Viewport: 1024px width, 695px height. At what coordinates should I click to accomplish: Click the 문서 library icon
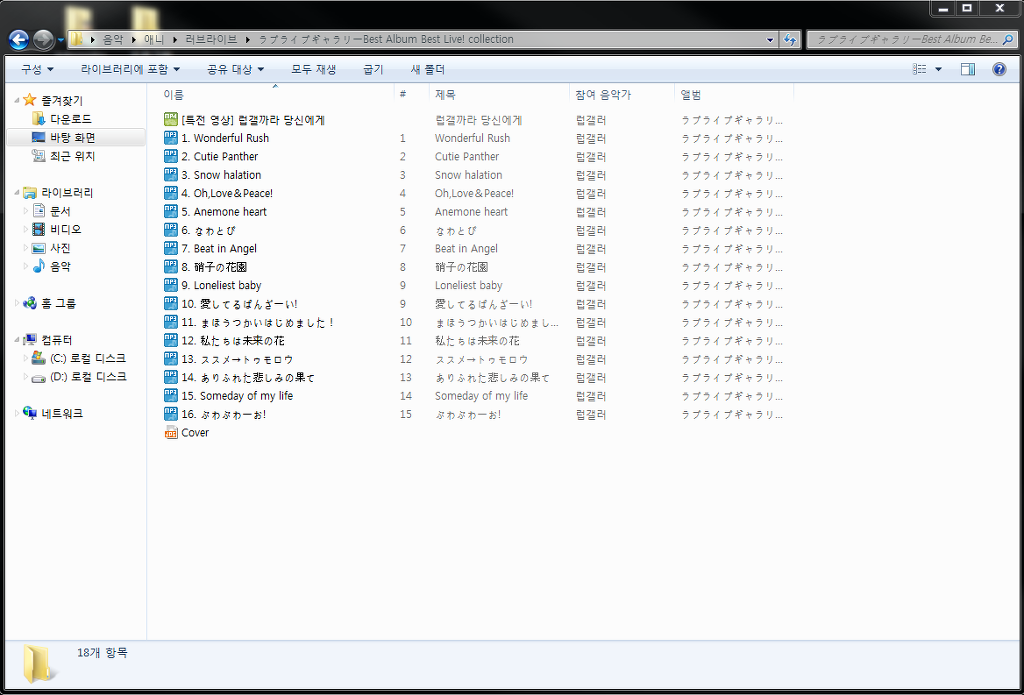click(39, 211)
